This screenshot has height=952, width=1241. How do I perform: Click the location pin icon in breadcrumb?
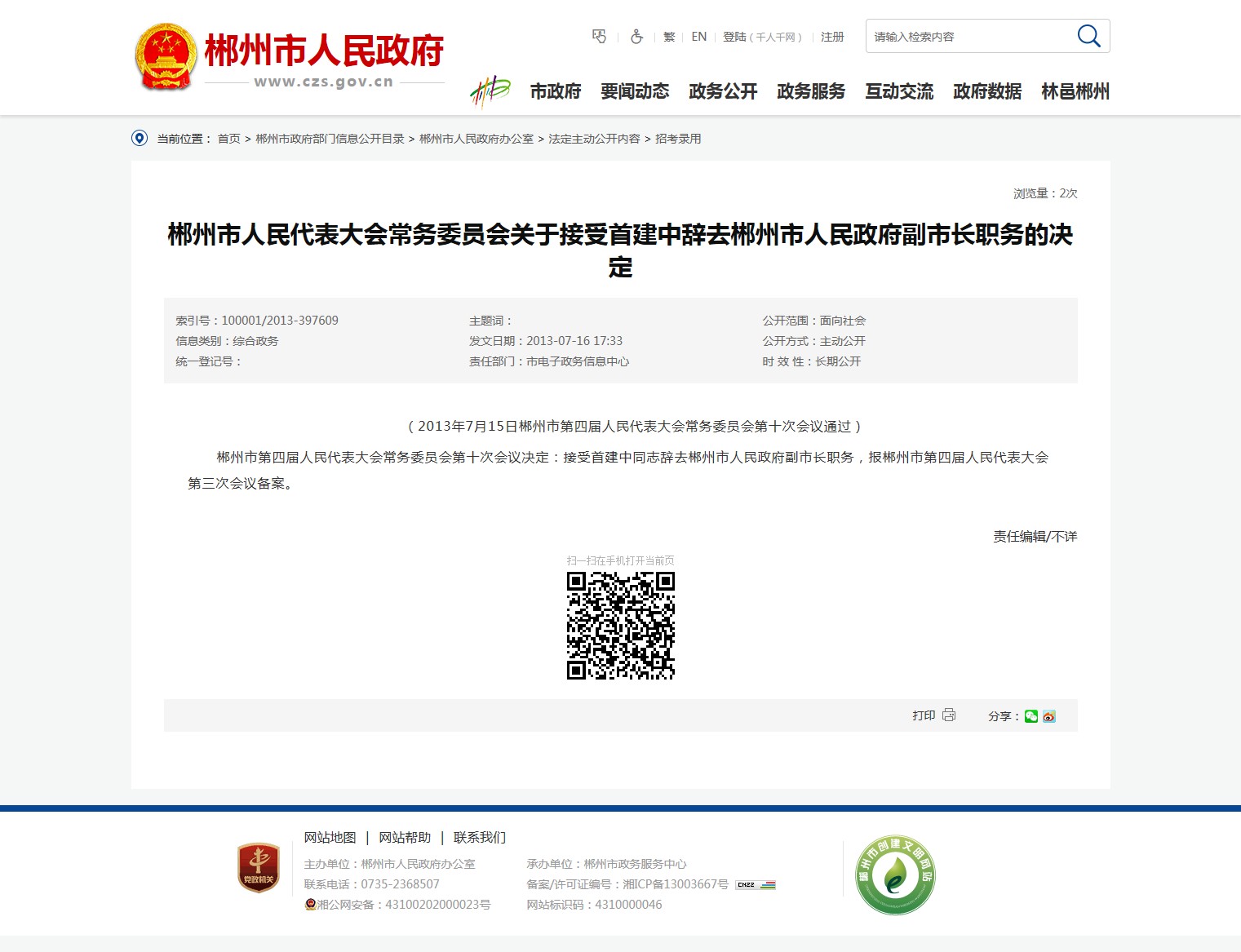click(140, 139)
